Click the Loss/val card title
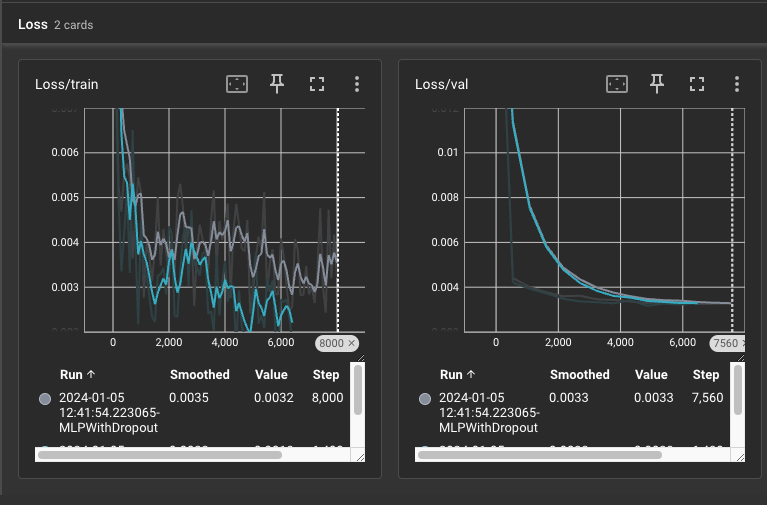Image resolution: width=767 pixels, height=505 pixels. pos(441,84)
